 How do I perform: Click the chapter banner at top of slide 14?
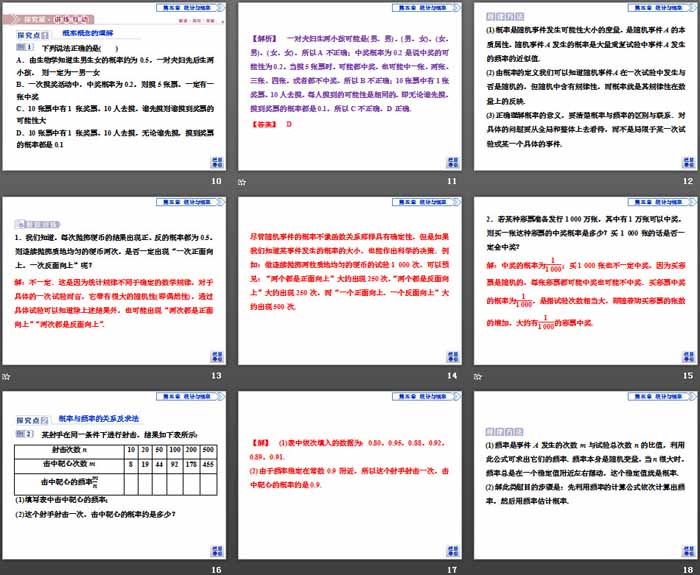pos(426,202)
